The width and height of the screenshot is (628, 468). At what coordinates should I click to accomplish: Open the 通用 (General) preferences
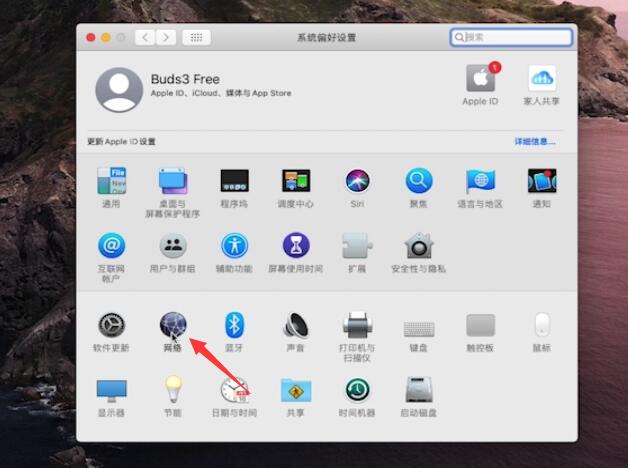(x=111, y=181)
